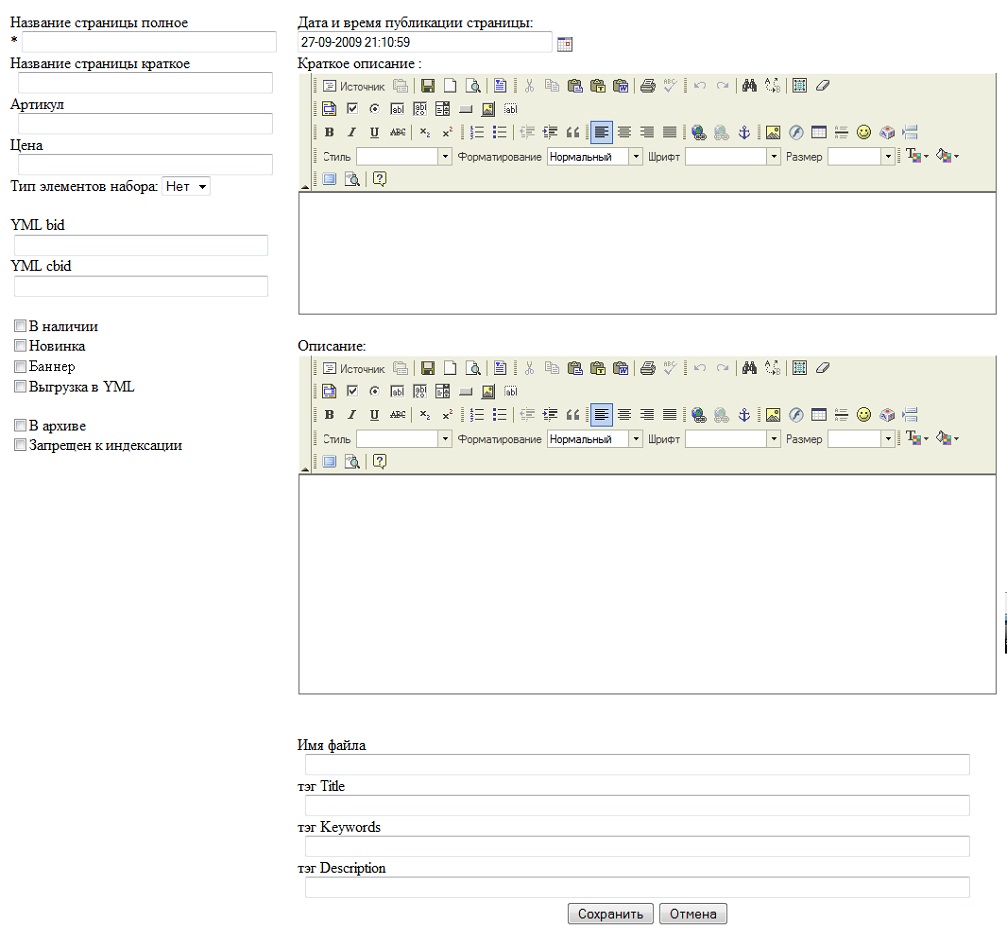Image resolution: width=1008 pixels, height=938 pixels.
Task: Insert numbered list in Краткое описание editor
Action: [477, 132]
